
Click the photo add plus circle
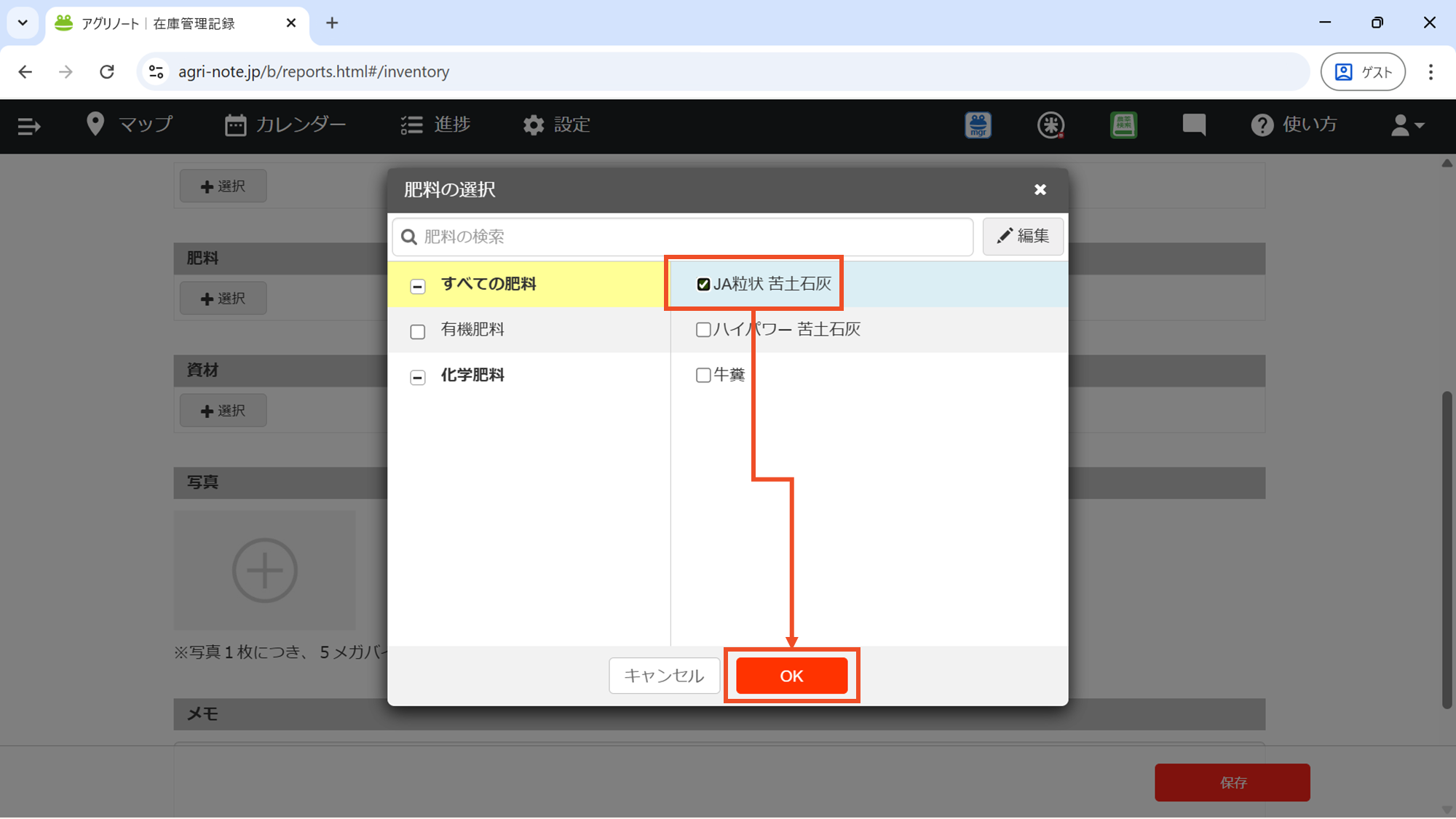coord(264,570)
